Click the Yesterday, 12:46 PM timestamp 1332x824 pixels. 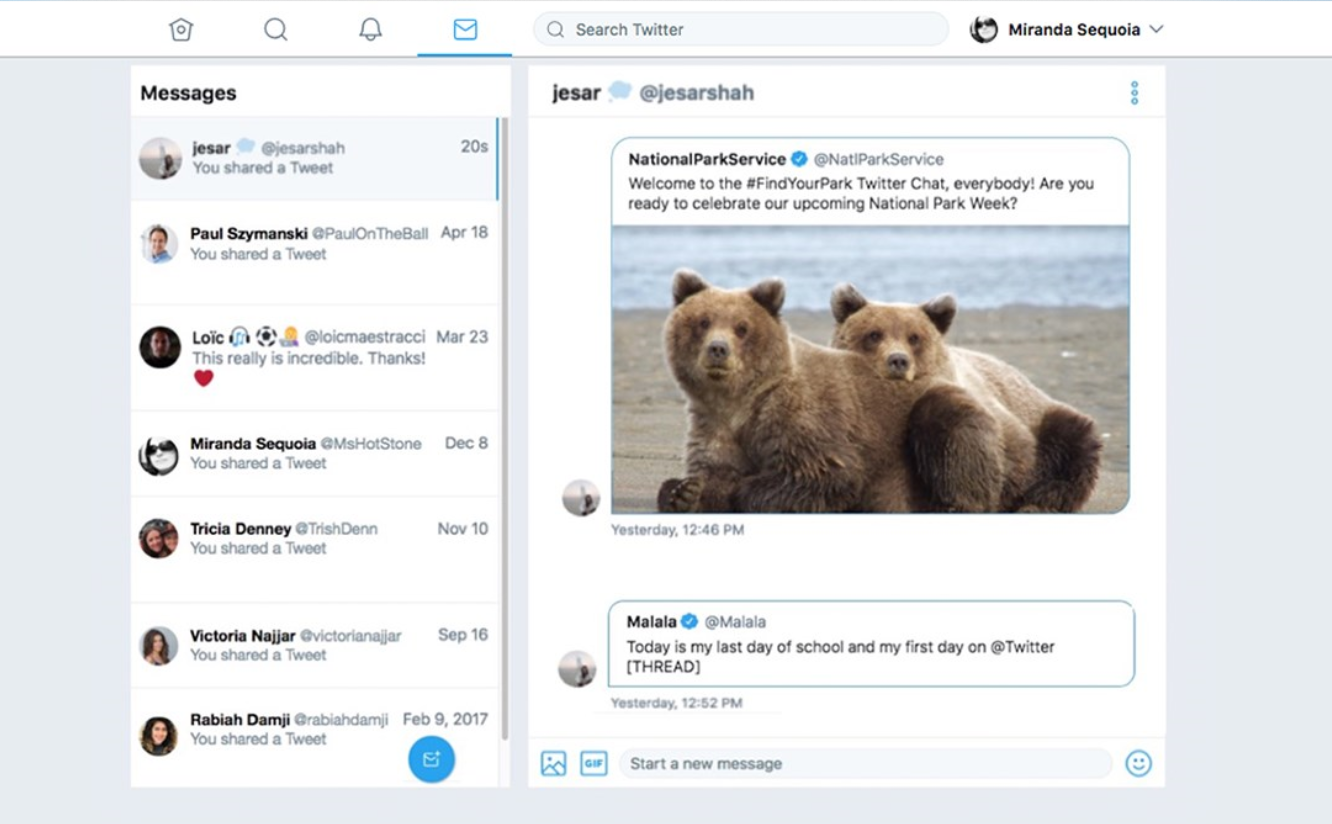pyautogui.click(x=677, y=530)
